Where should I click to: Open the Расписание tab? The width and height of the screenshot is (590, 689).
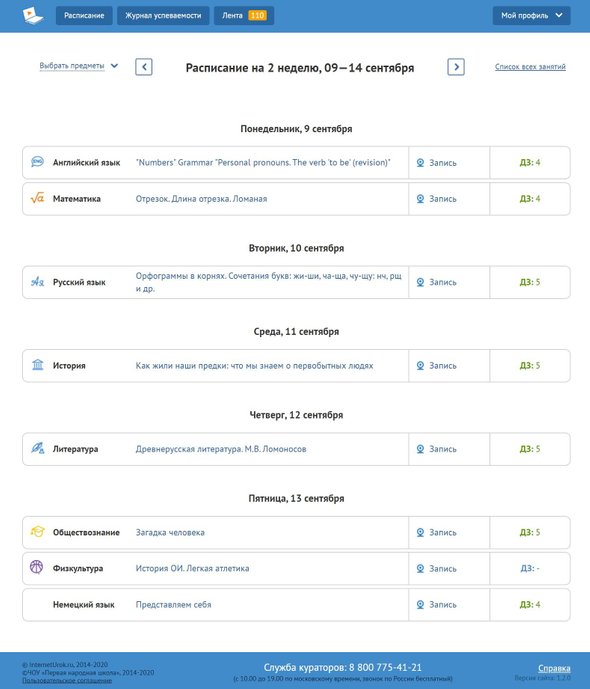(84, 15)
